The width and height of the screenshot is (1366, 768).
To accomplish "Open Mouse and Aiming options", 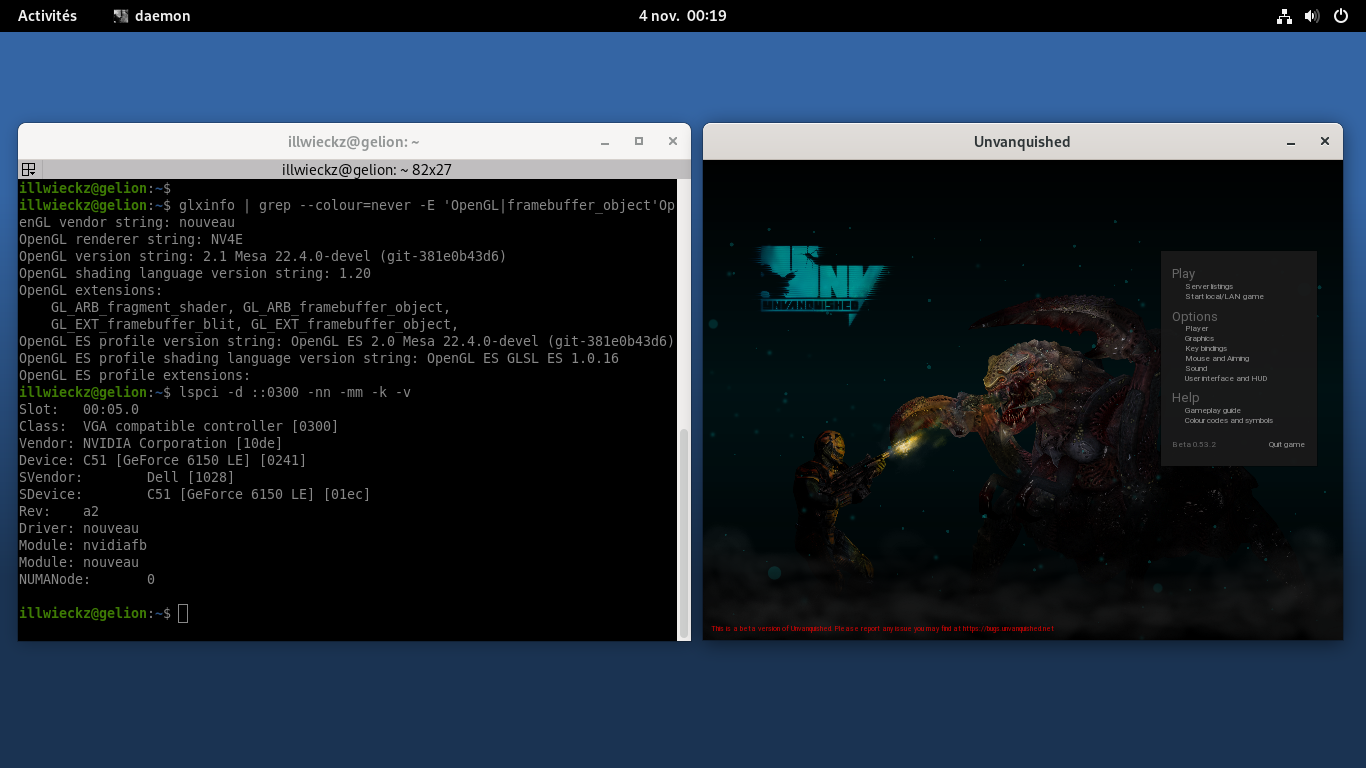I will click(x=1217, y=359).
